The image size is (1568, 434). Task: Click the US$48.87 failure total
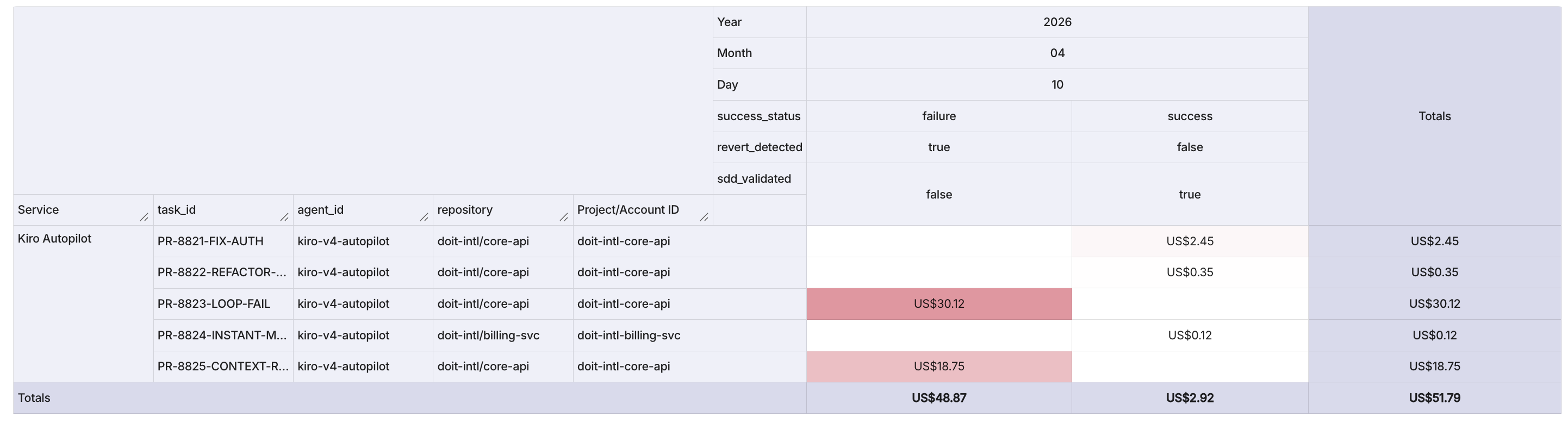[x=939, y=398]
